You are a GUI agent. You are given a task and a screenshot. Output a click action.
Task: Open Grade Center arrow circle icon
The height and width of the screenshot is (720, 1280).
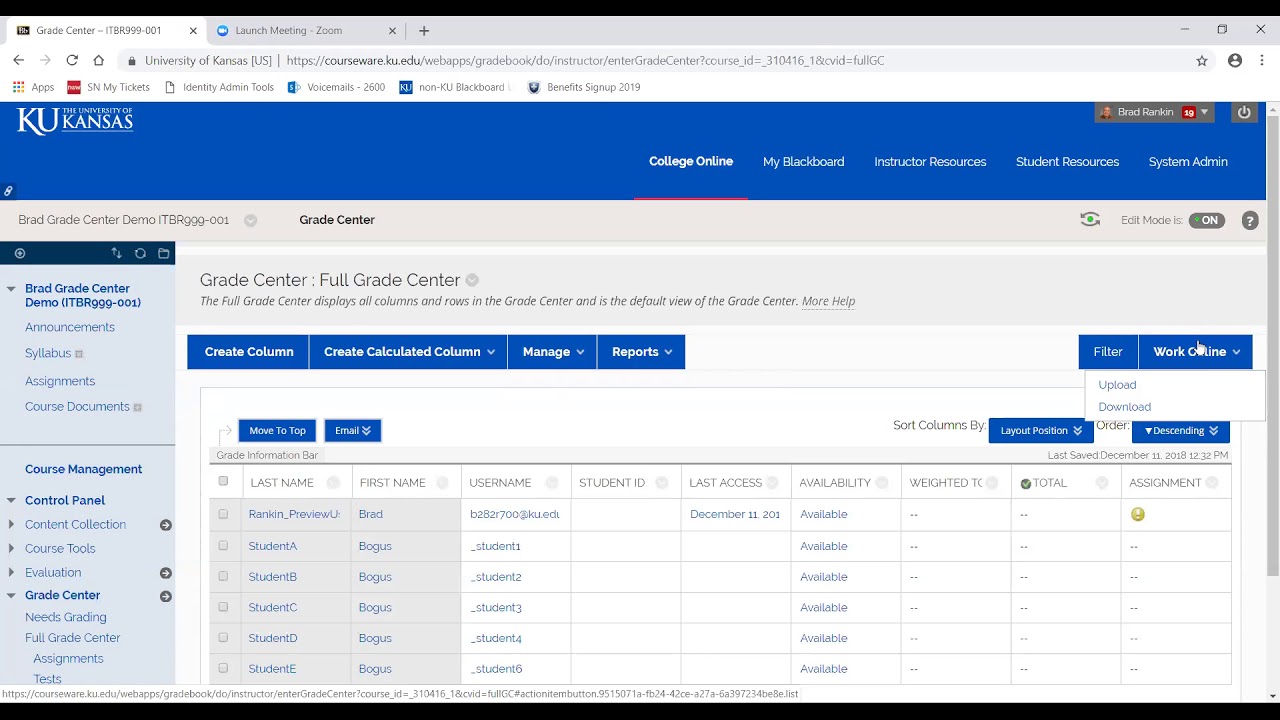[166, 596]
